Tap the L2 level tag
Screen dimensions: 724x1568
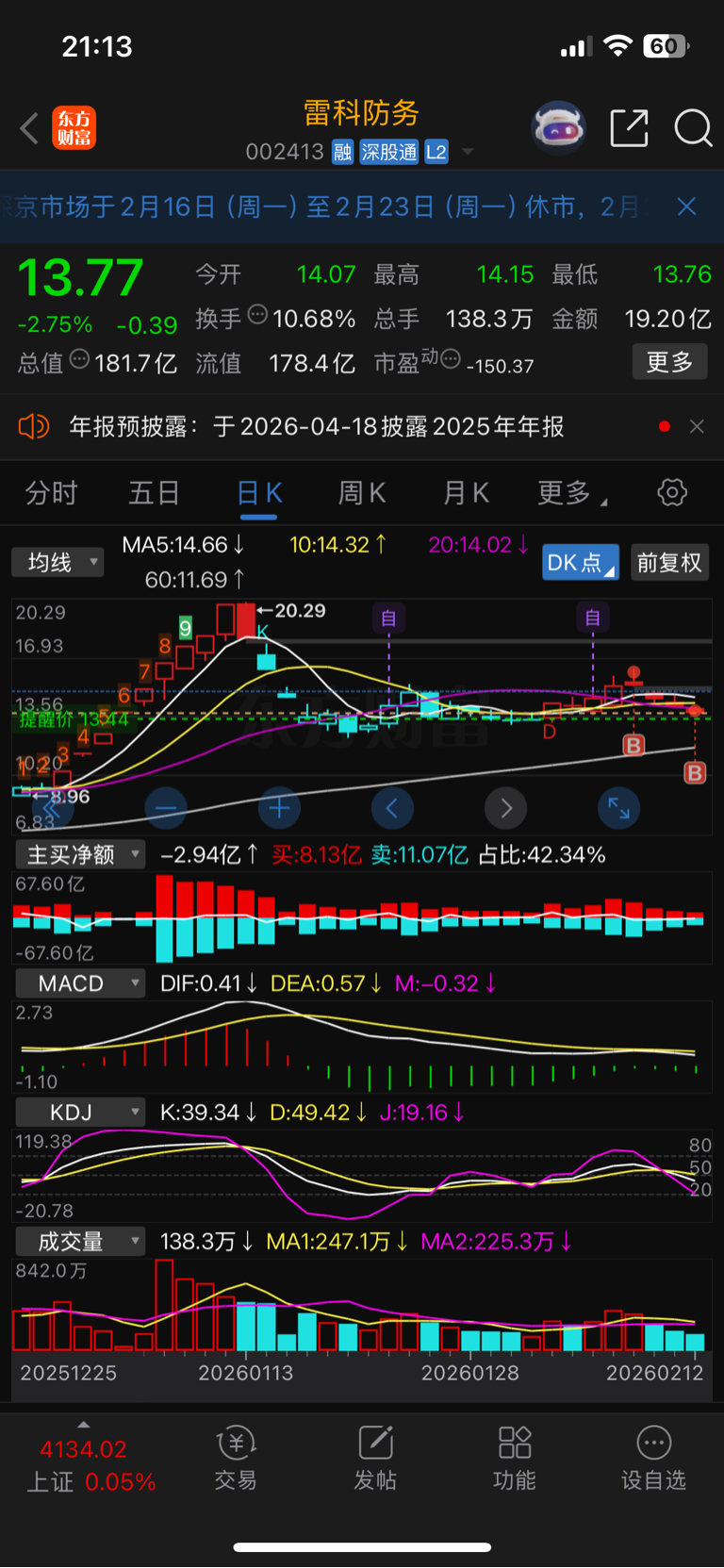tap(436, 152)
